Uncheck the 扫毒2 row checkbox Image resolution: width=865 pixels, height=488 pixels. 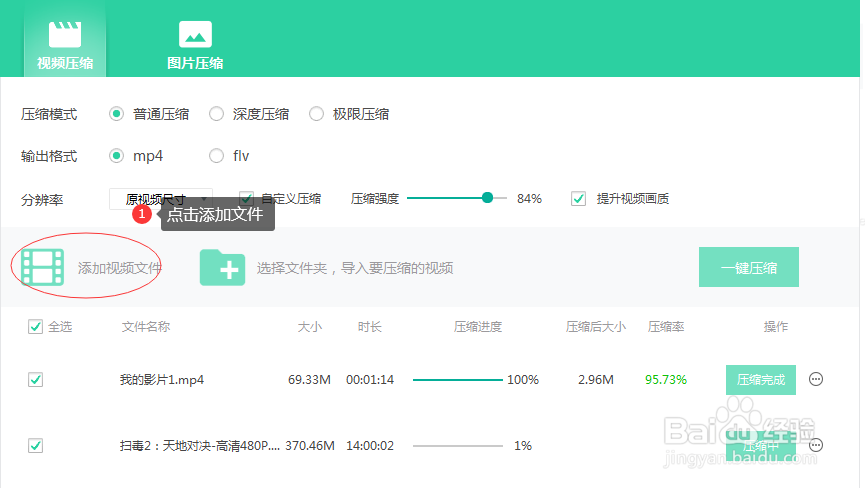point(35,446)
